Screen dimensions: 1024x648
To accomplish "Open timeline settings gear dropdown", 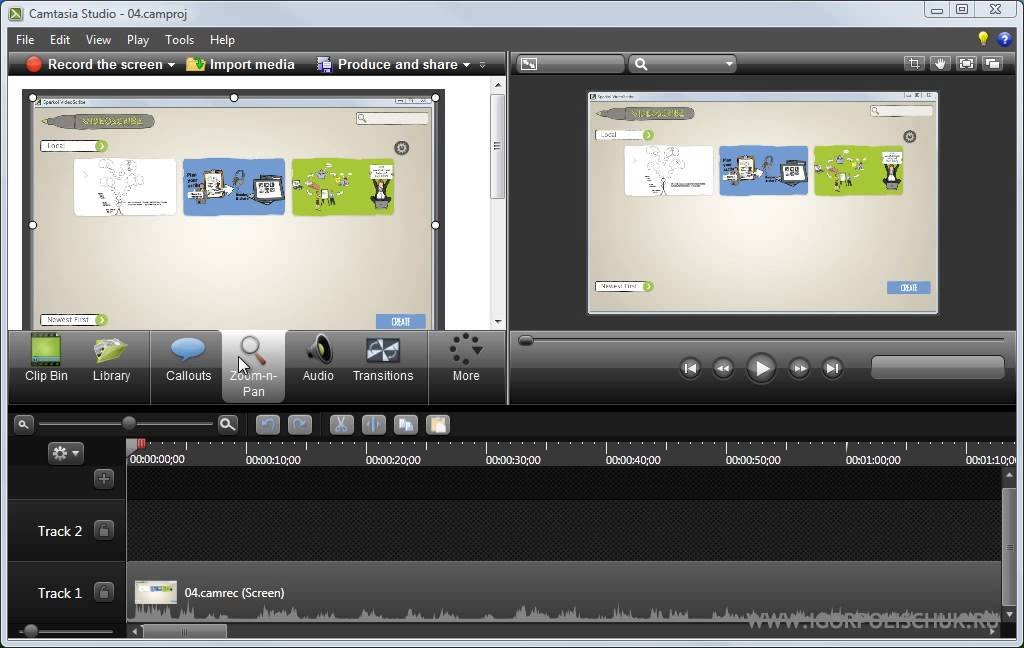I will coord(65,453).
